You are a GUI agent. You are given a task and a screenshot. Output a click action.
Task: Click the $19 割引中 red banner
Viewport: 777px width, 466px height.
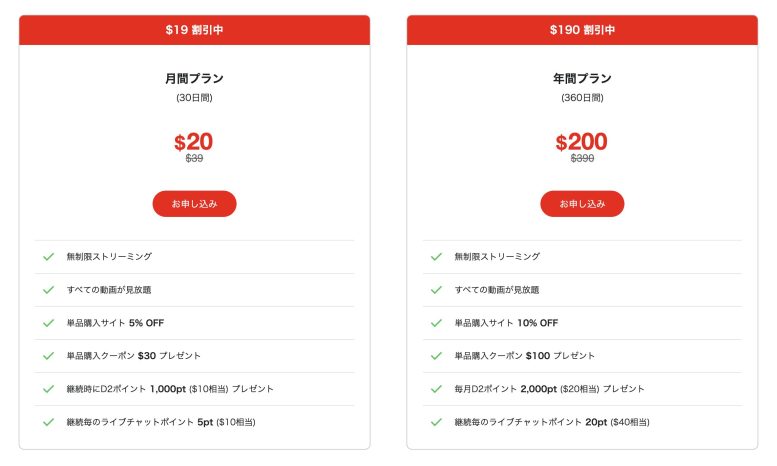click(x=194, y=30)
